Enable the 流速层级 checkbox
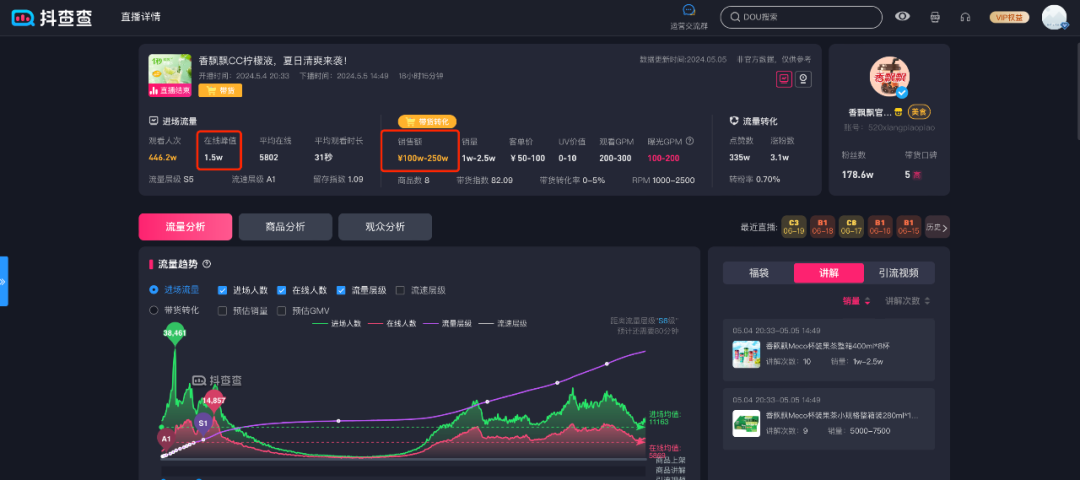 [x=400, y=290]
